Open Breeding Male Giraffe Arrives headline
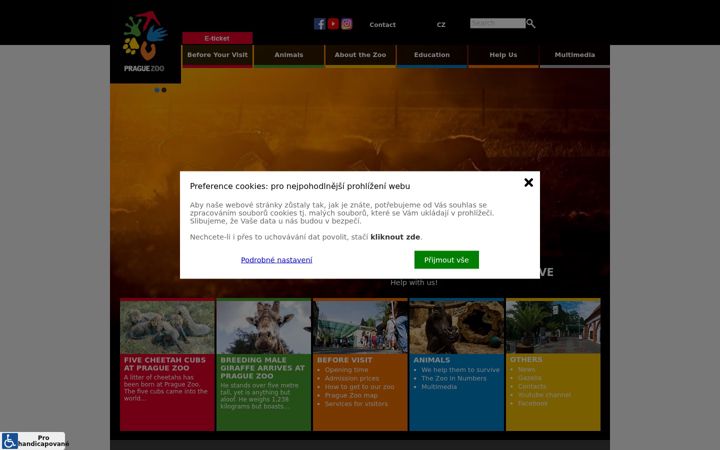Viewport: 720px width, 450px height. click(262, 368)
